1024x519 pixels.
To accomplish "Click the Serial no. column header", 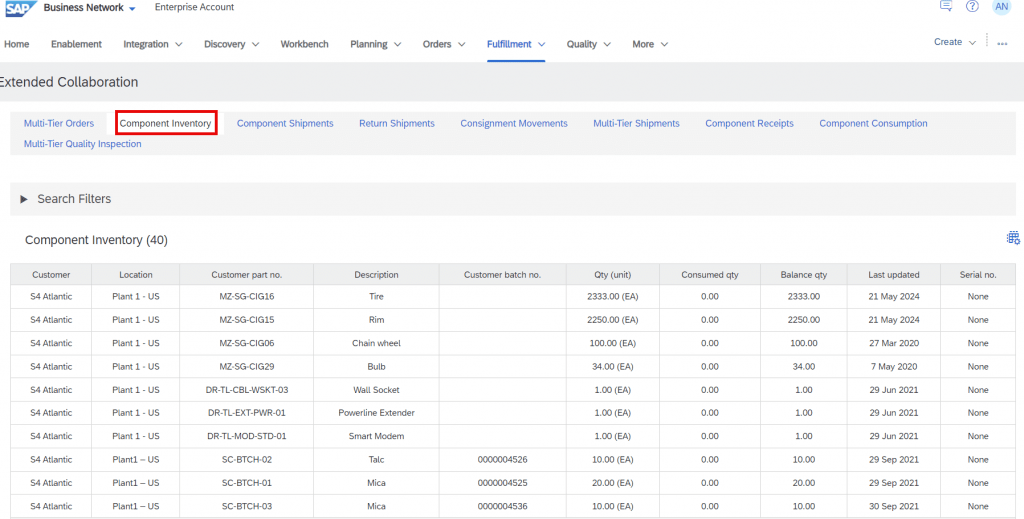I will 978,275.
